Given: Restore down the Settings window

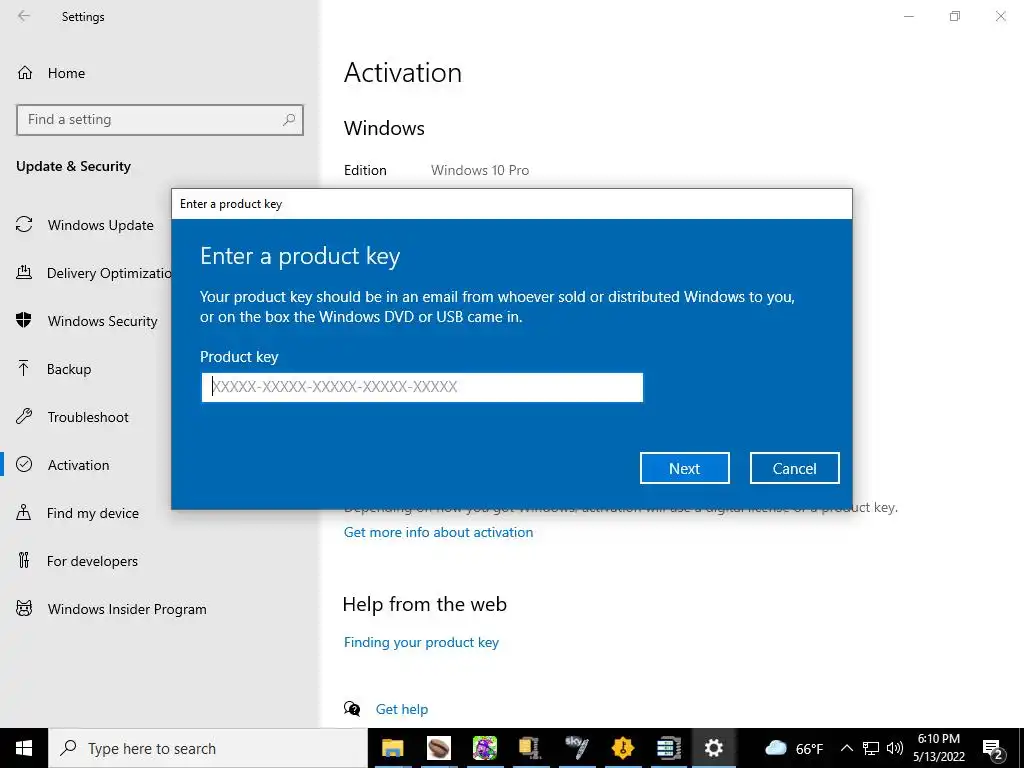Looking at the screenshot, I should [x=955, y=16].
